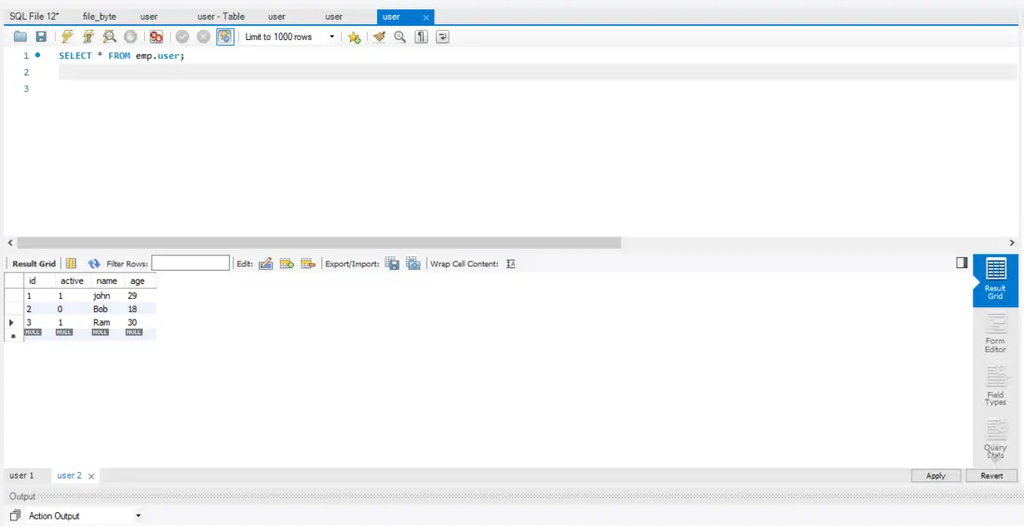This screenshot has height=527, width=1024.
Task: Toggle the result side panel visibility icon
Action: [x=961, y=263]
